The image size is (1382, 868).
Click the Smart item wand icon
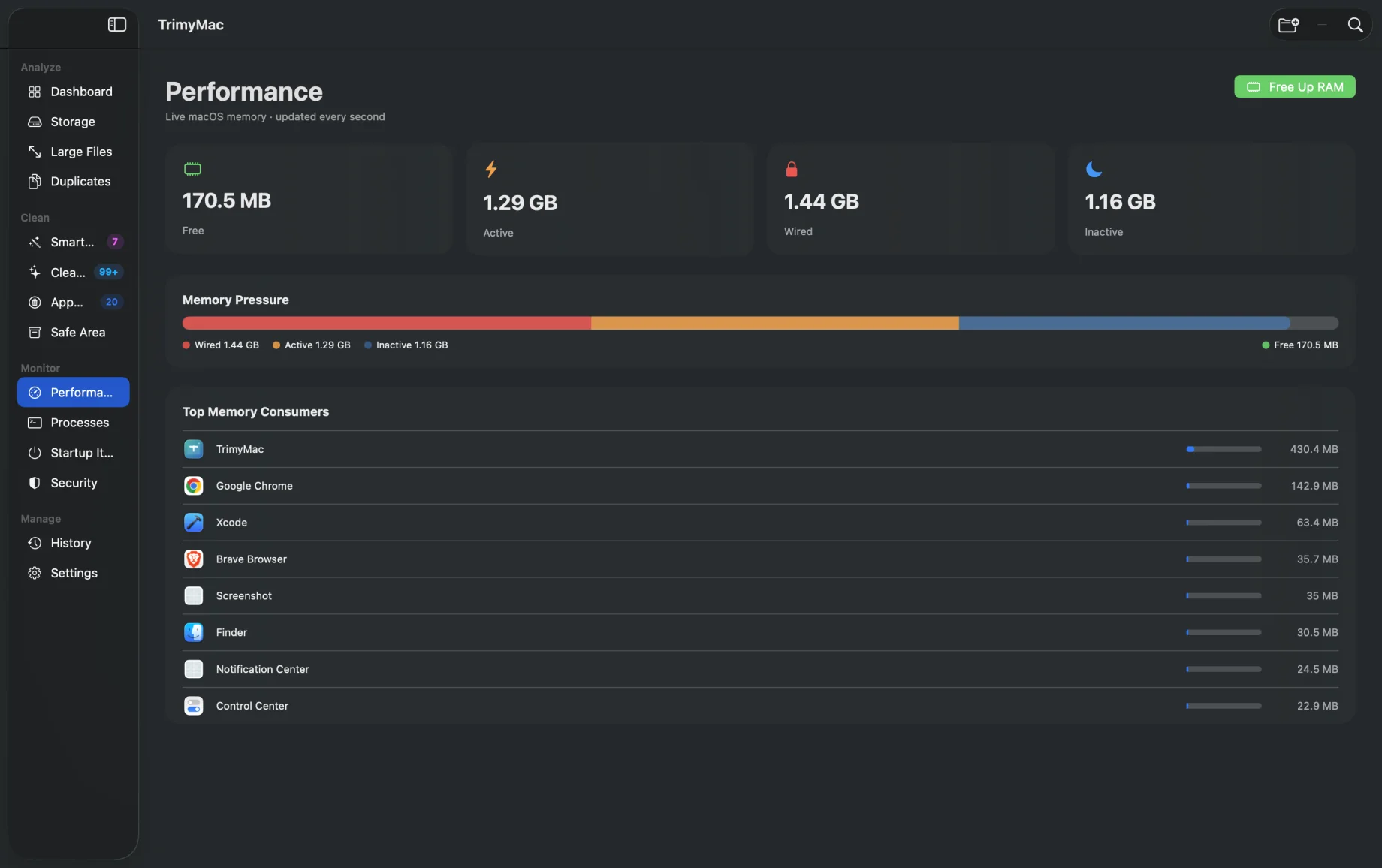(35, 242)
